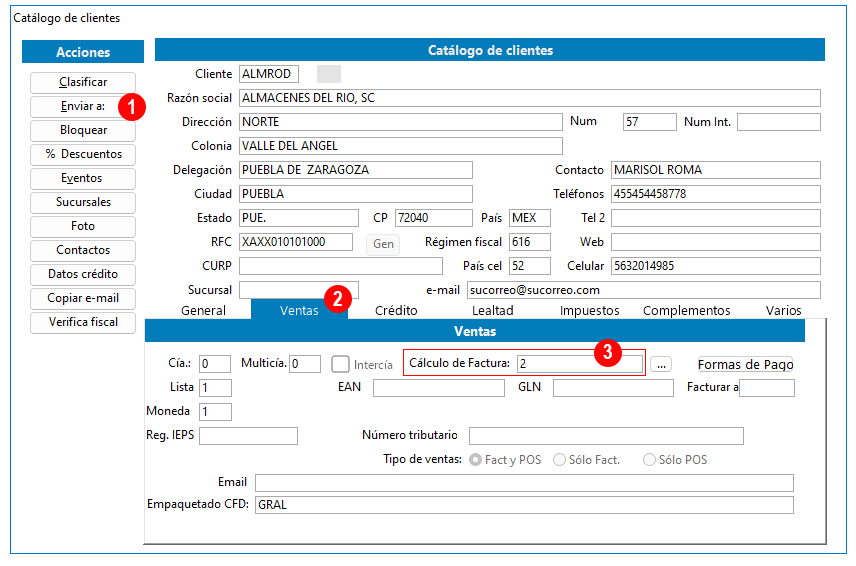Viewport: 856px width, 566px height.
Task: Open the Eventos action
Action: coord(83,178)
